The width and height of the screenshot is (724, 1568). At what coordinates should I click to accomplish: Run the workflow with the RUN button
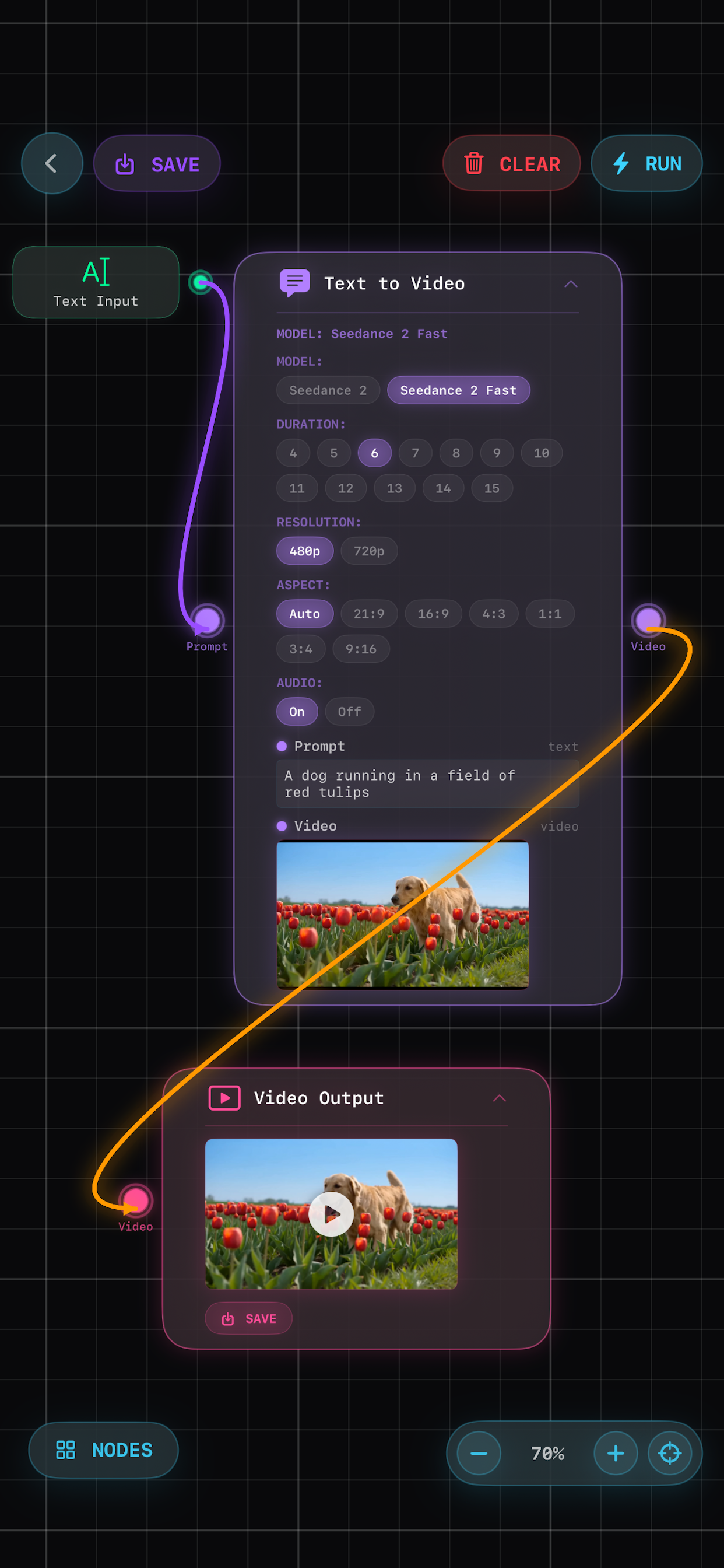[646, 163]
